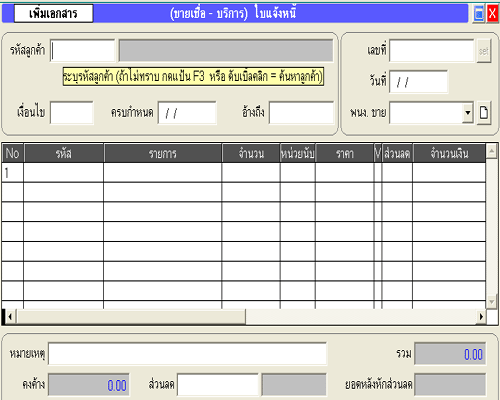The width and height of the screenshot is (500, 400).
Task: Click the small 'set' button next to เลขที่
Action: (483, 51)
